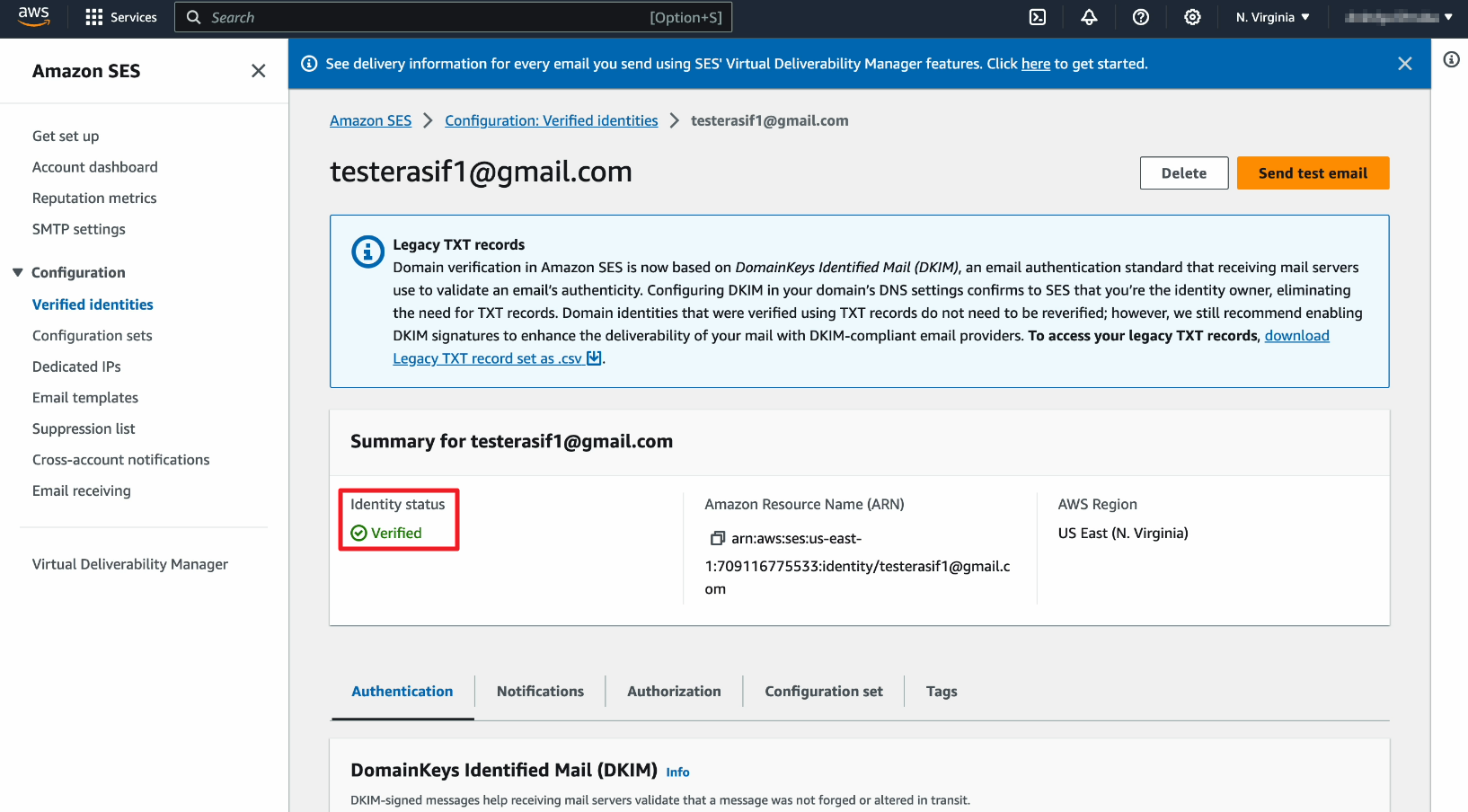
Task: Dismiss the blue deliverability banner
Action: (1405, 64)
